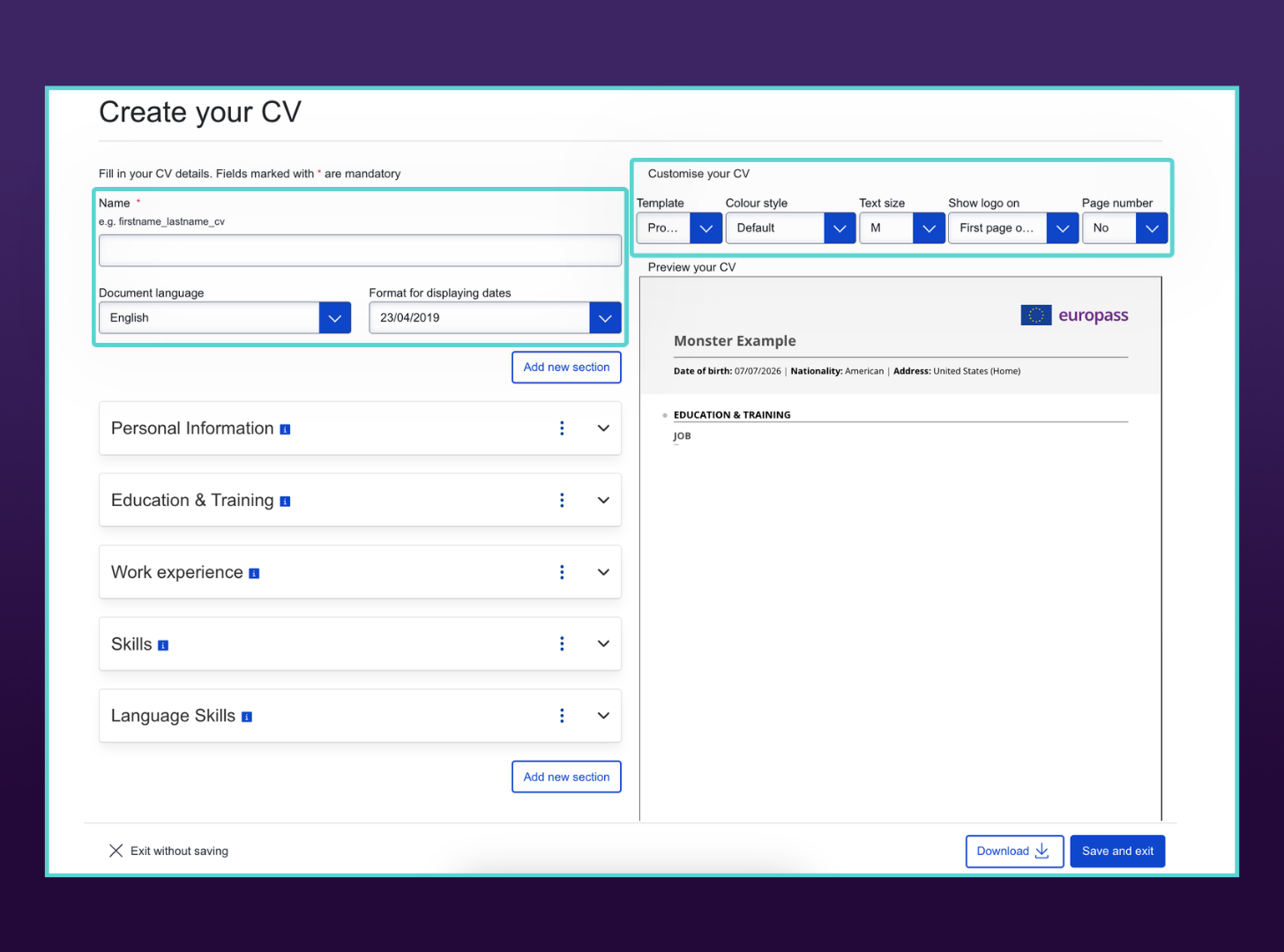Viewport: 1284px width, 952px height.
Task: Open Work experience info icon
Action: pos(254,574)
